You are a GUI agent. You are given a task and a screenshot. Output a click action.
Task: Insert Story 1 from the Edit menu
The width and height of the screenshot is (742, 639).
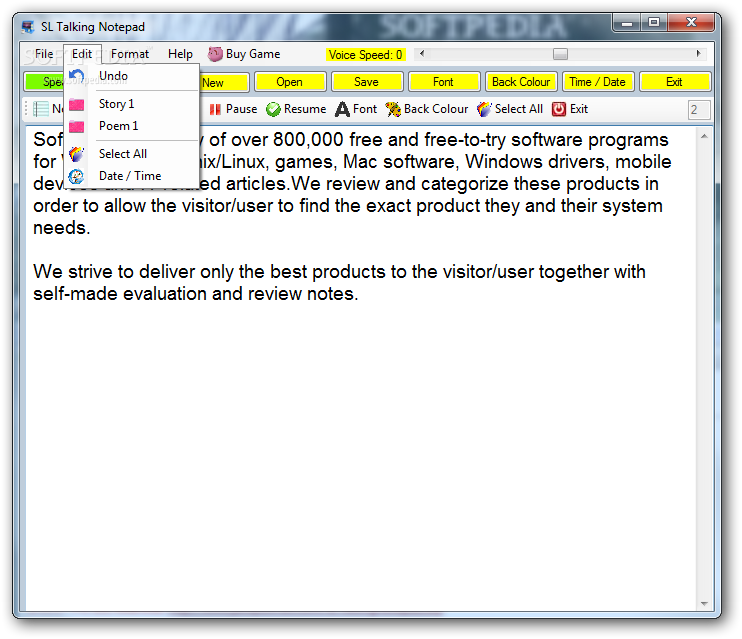click(131, 104)
